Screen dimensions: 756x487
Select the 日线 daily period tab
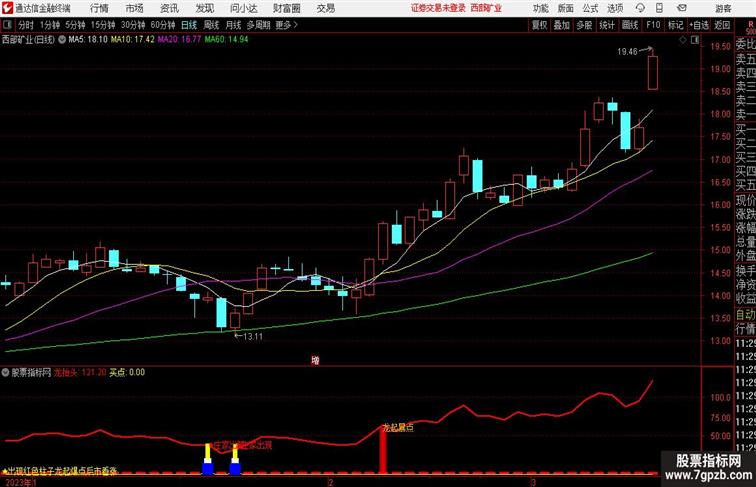(x=189, y=25)
